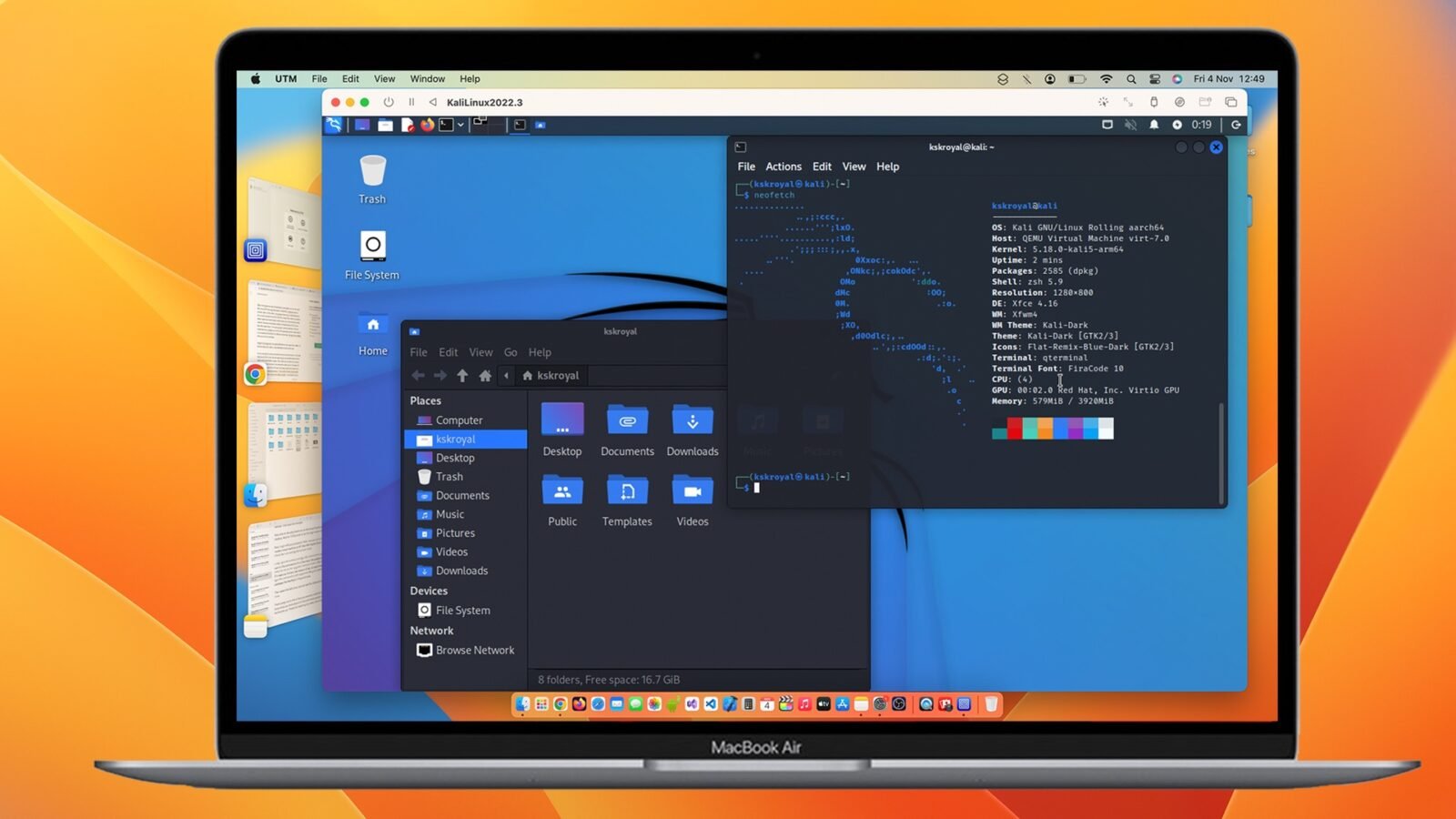This screenshot has width=1456, height=819.
Task: Open the macOS Window menu
Action: (427, 79)
